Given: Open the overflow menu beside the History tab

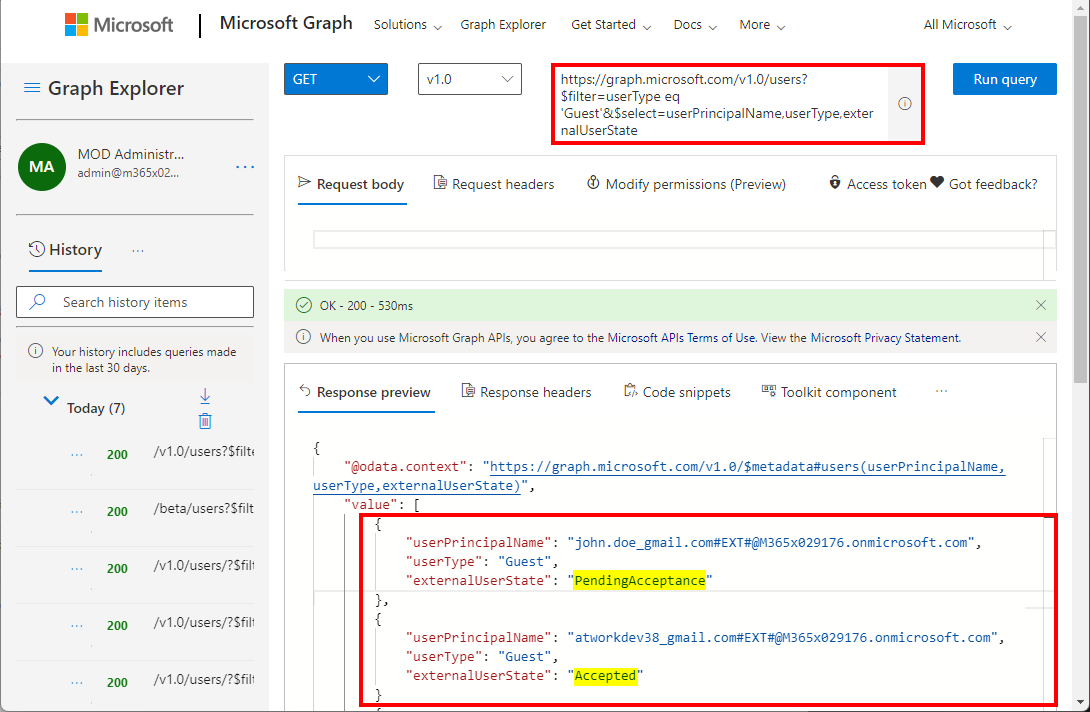Looking at the screenshot, I should coord(138,250).
